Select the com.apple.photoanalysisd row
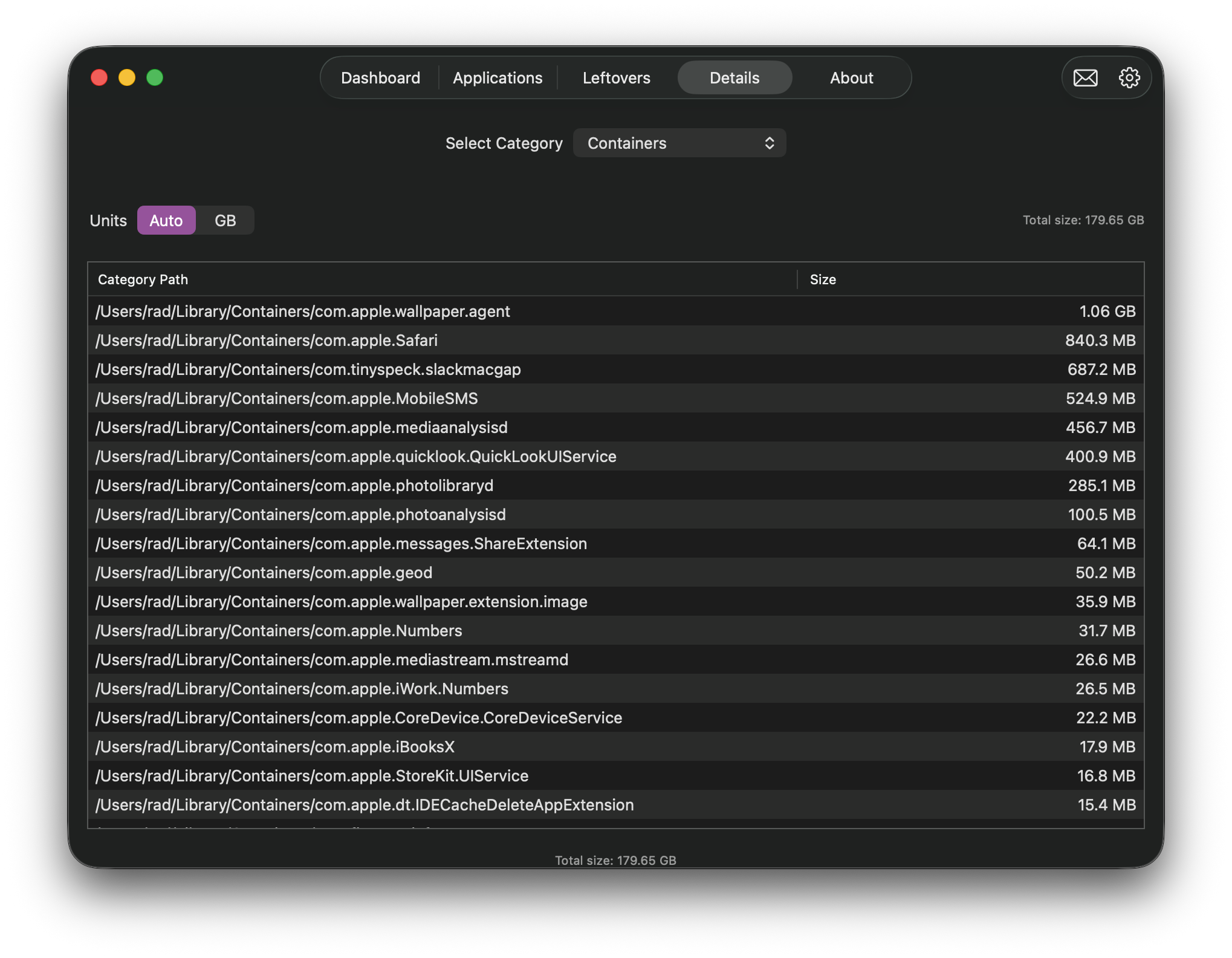The width and height of the screenshot is (1232, 958). [615, 515]
